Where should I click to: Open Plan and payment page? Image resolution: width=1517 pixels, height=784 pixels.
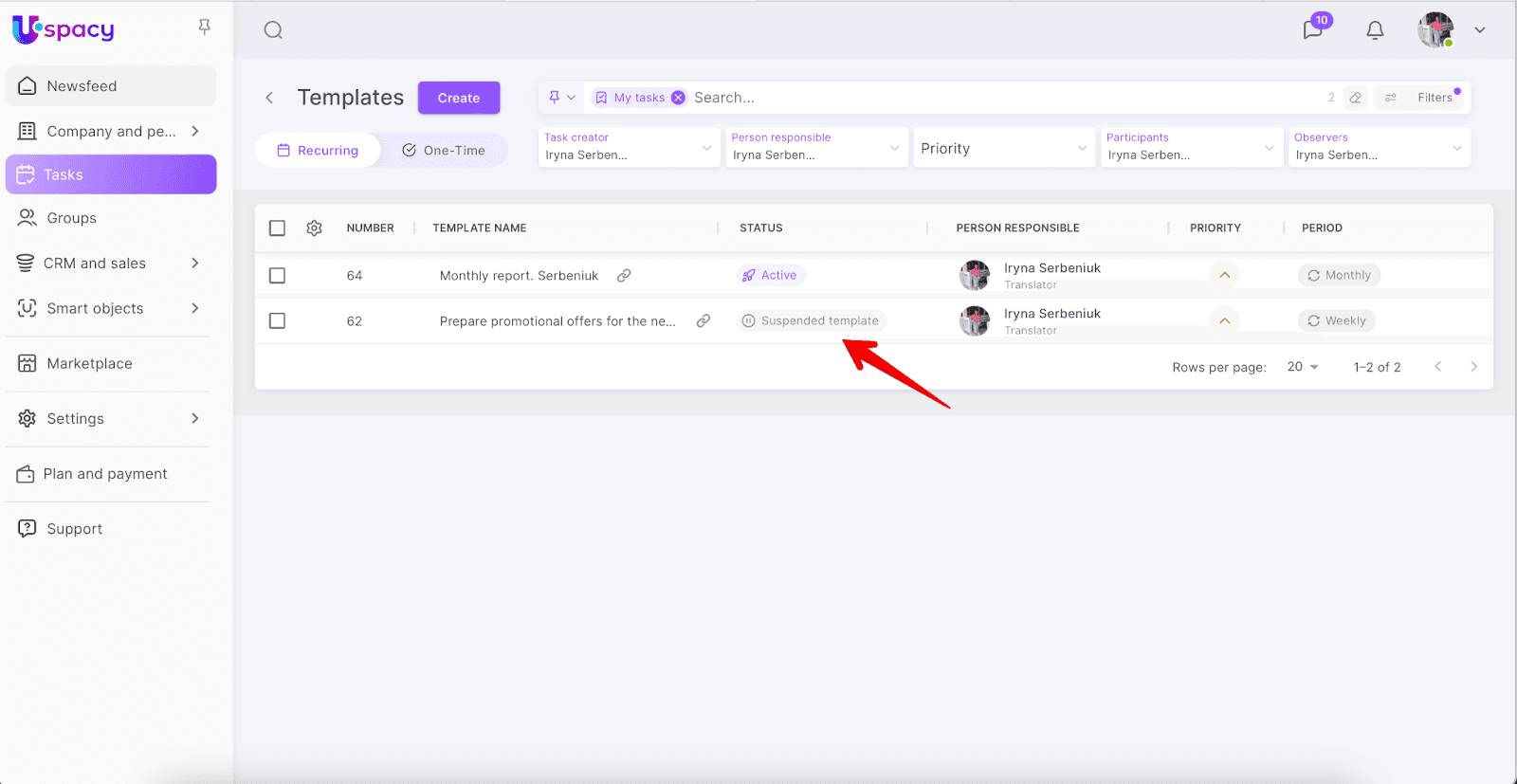(x=111, y=473)
